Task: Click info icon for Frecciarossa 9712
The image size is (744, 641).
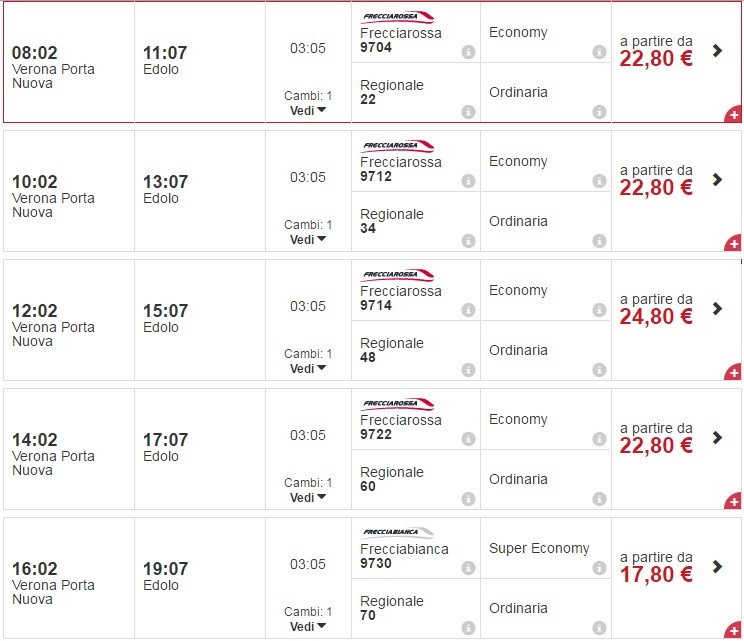Action: point(468,181)
